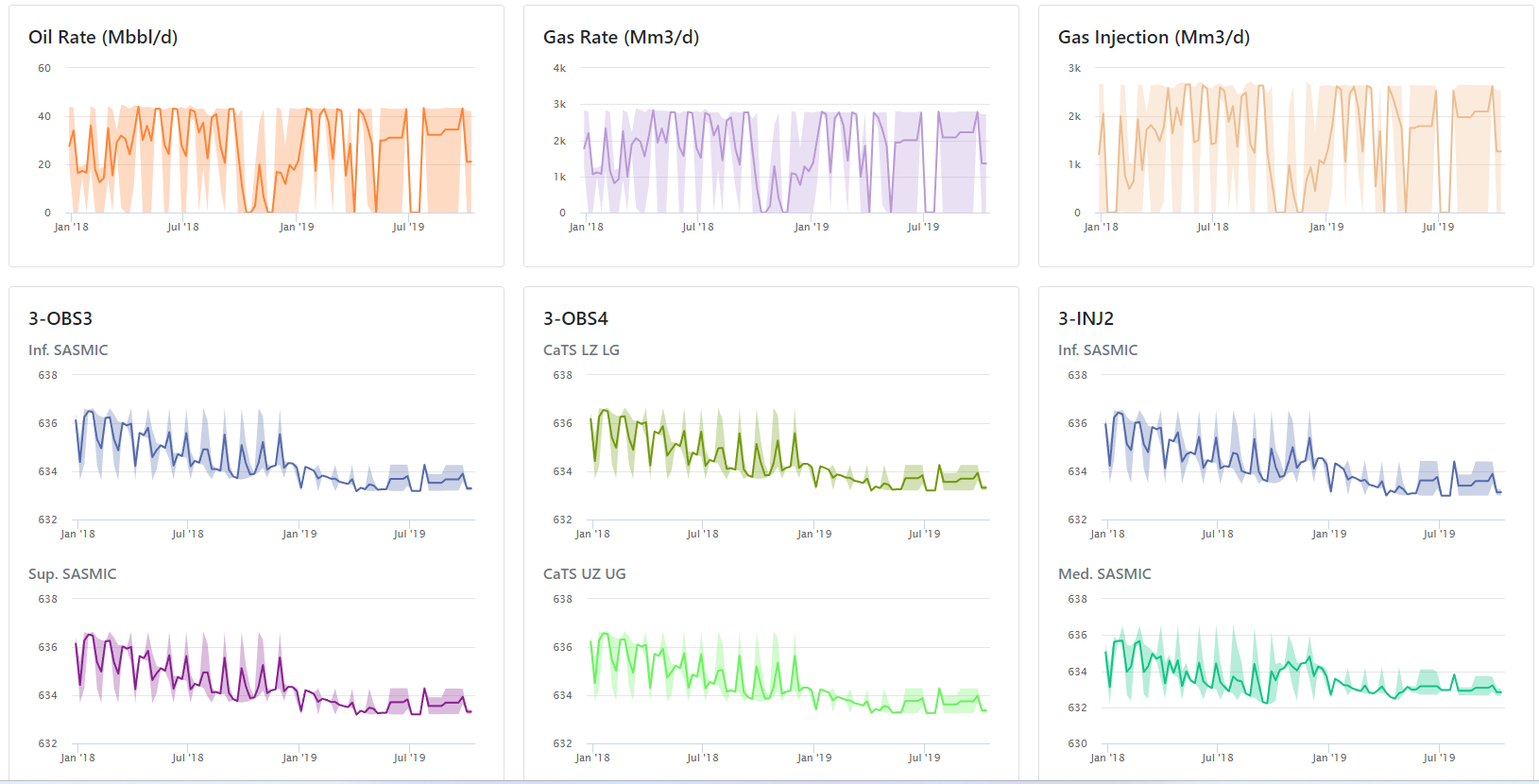Click Jan '19 on the Gas Rate axis
The height and width of the screenshot is (784, 1539).
pos(812,227)
